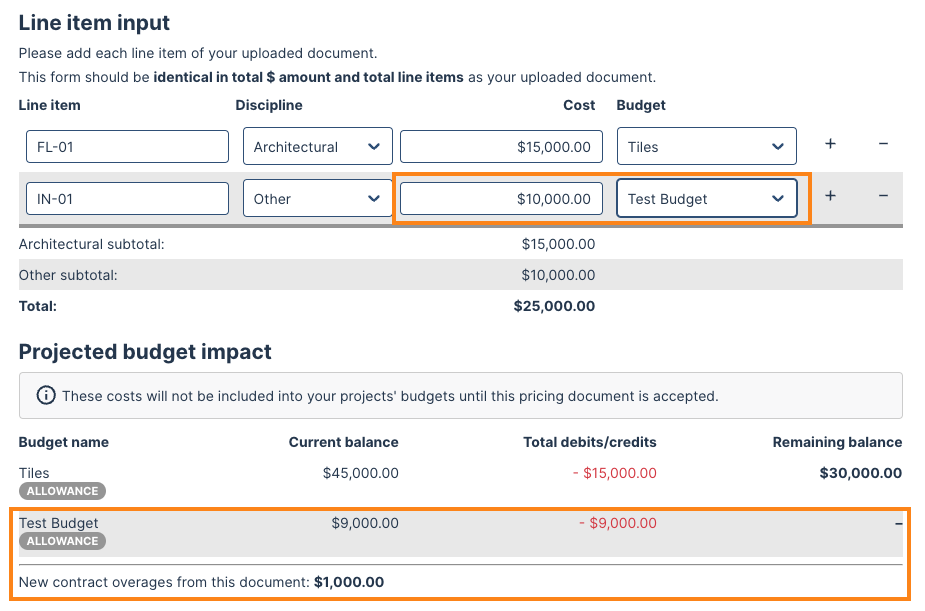Change the discipline dropdown showing Other
The image size is (925, 611).
click(317, 198)
